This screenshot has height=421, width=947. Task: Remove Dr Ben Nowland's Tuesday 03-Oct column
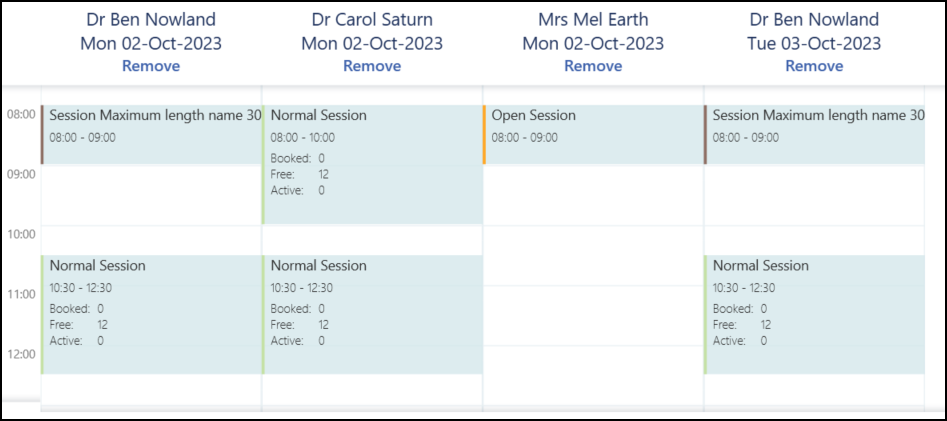click(x=814, y=66)
